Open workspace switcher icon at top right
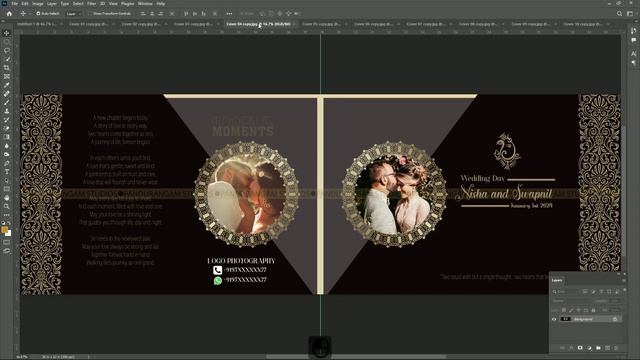The height and width of the screenshot is (360, 640). pyautogui.click(x=630, y=13)
